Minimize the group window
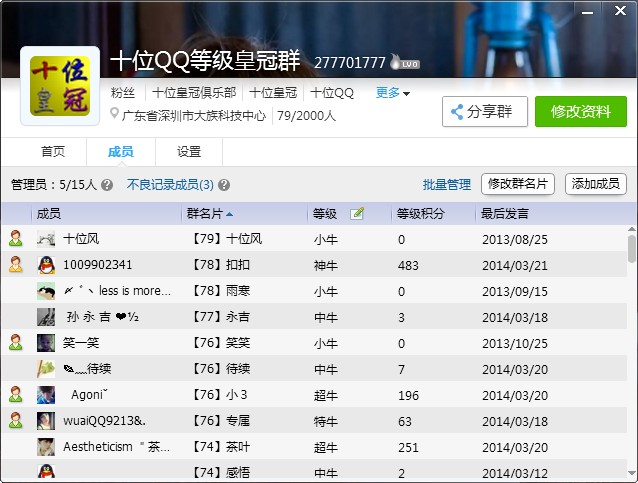This screenshot has width=638, height=483. tap(587, 12)
